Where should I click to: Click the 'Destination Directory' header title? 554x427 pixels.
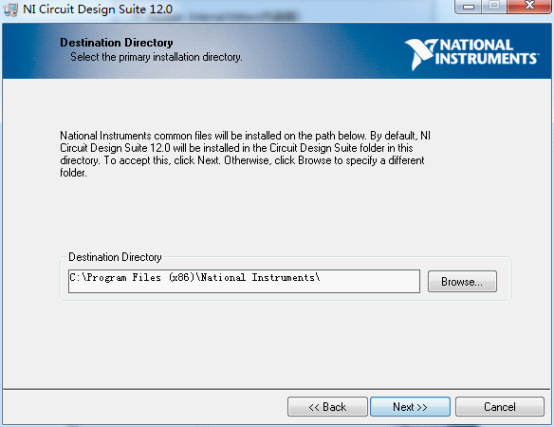pyautogui.click(x=116, y=42)
